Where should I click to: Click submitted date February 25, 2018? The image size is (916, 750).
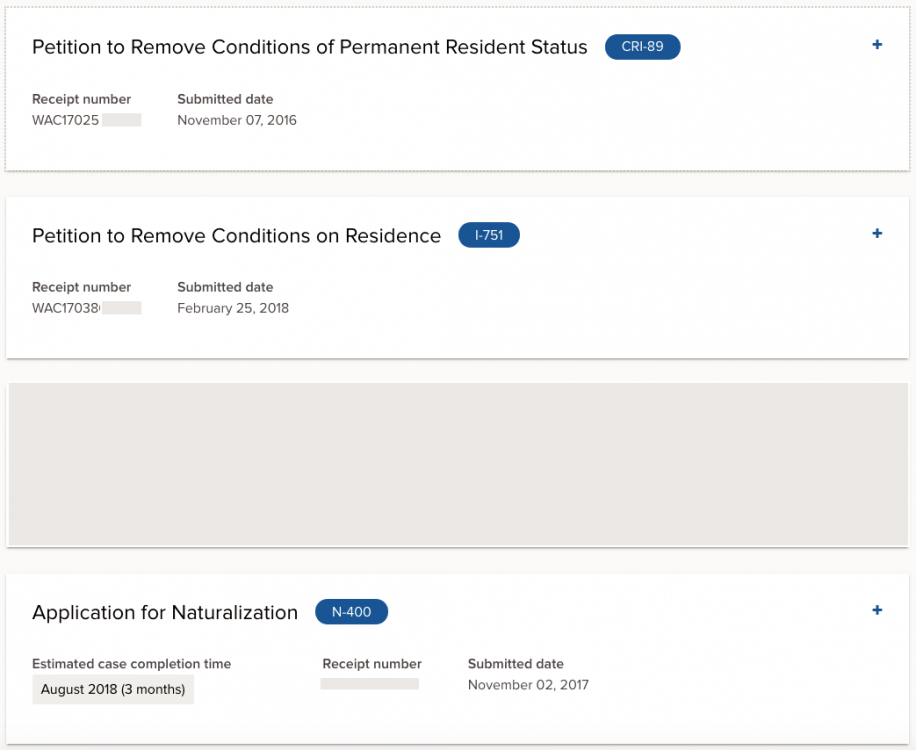[233, 308]
